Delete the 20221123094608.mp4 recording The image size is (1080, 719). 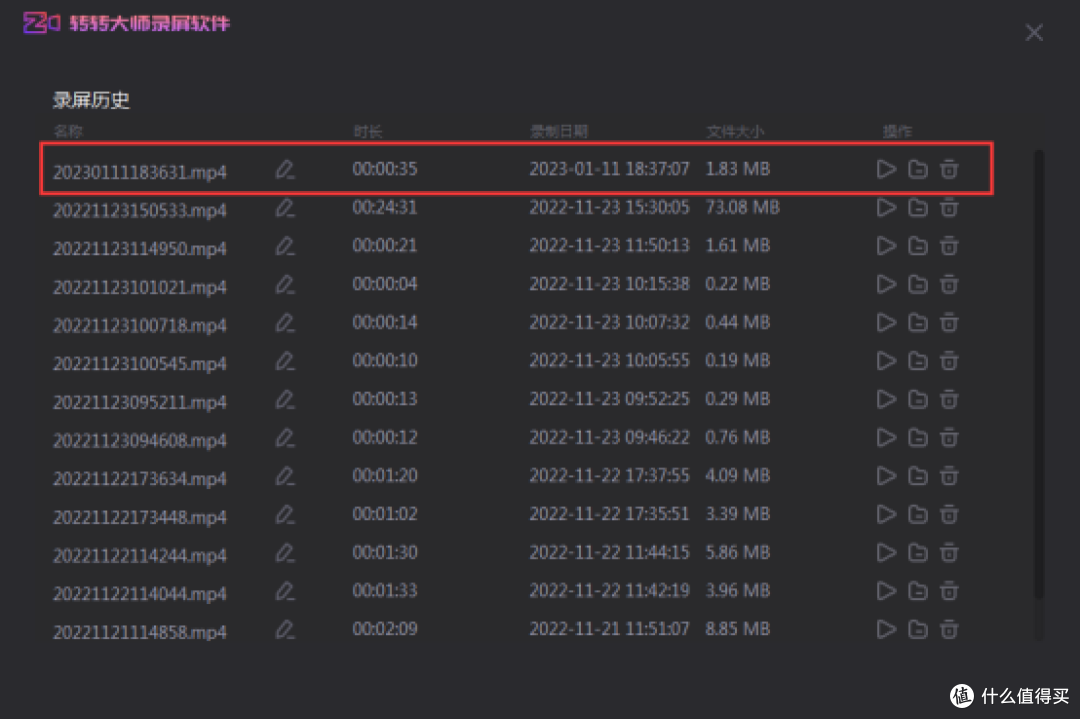[948, 437]
